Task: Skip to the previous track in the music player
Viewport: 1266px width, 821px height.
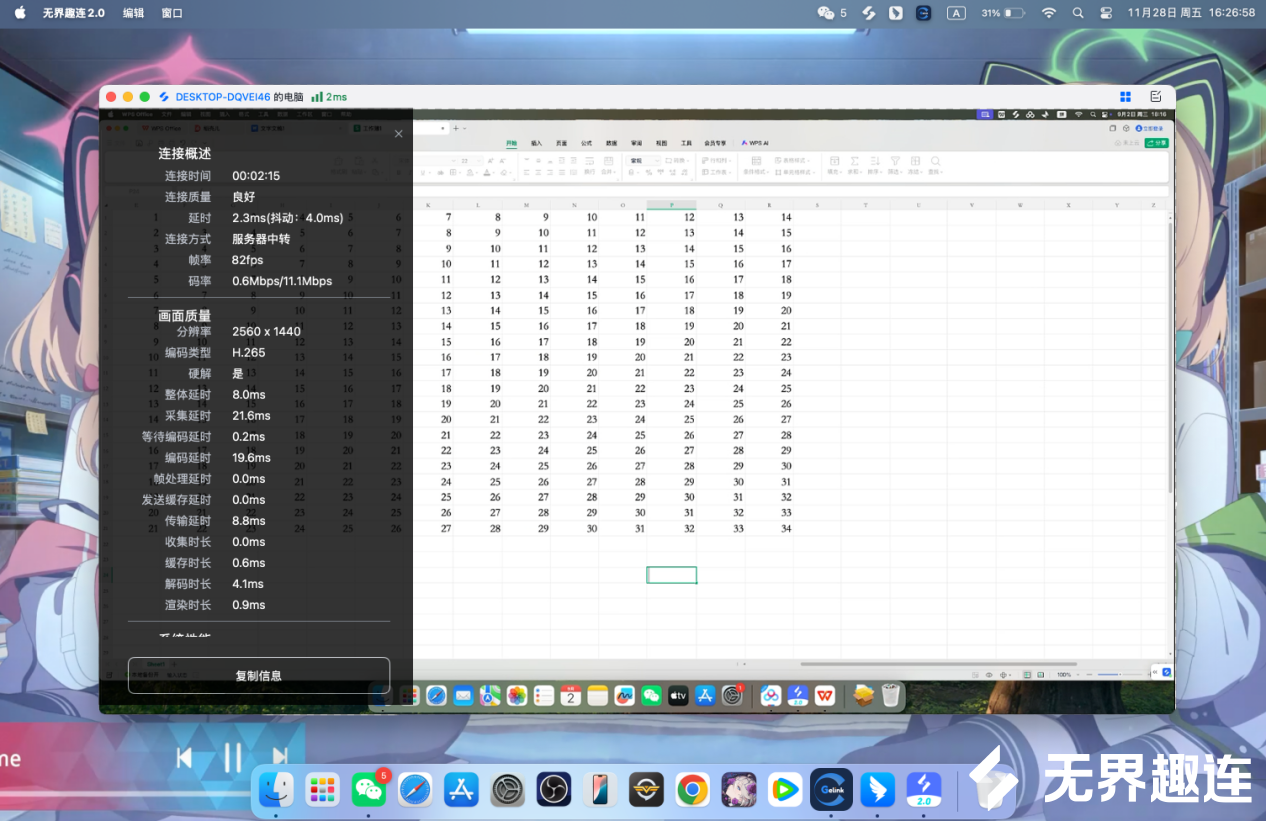Action: (184, 757)
